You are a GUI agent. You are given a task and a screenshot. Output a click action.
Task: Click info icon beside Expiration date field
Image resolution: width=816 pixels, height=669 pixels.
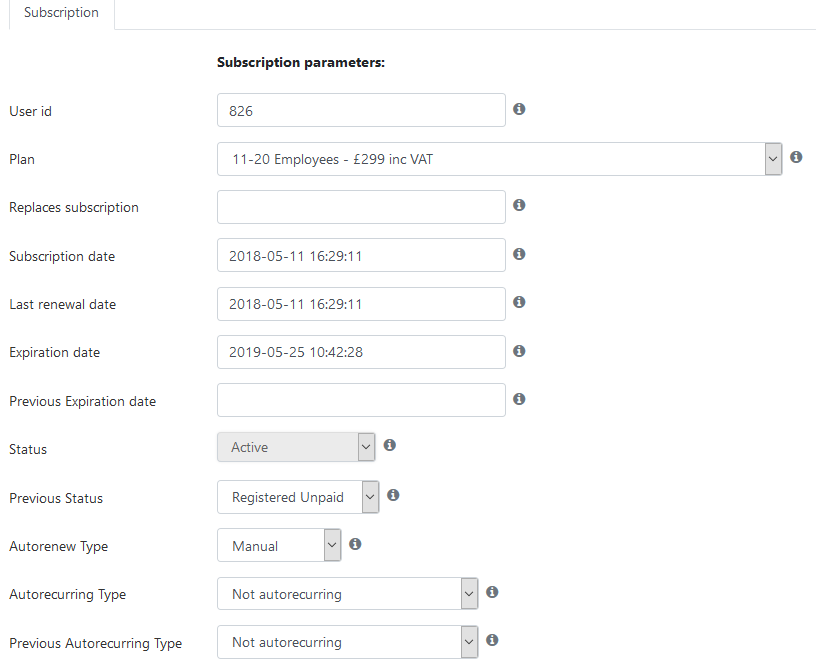(x=519, y=351)
